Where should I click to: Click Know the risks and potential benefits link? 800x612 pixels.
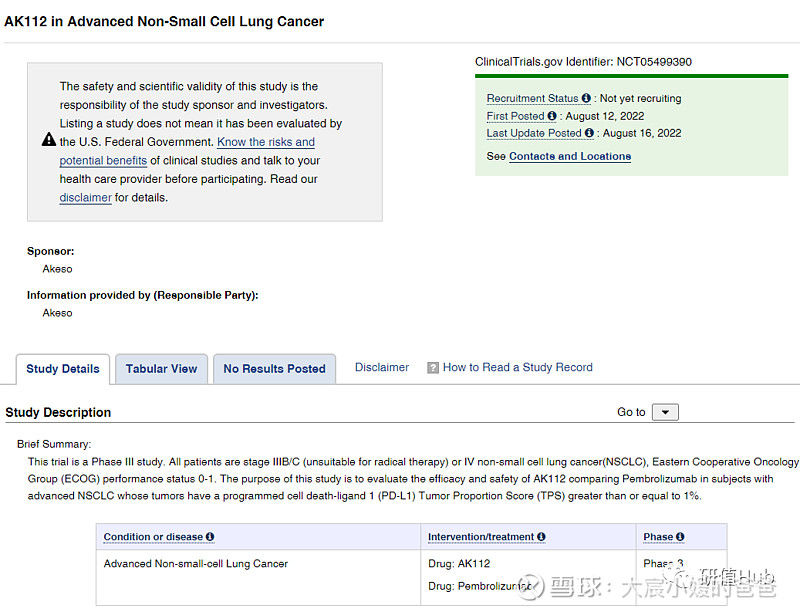[265, 143]
